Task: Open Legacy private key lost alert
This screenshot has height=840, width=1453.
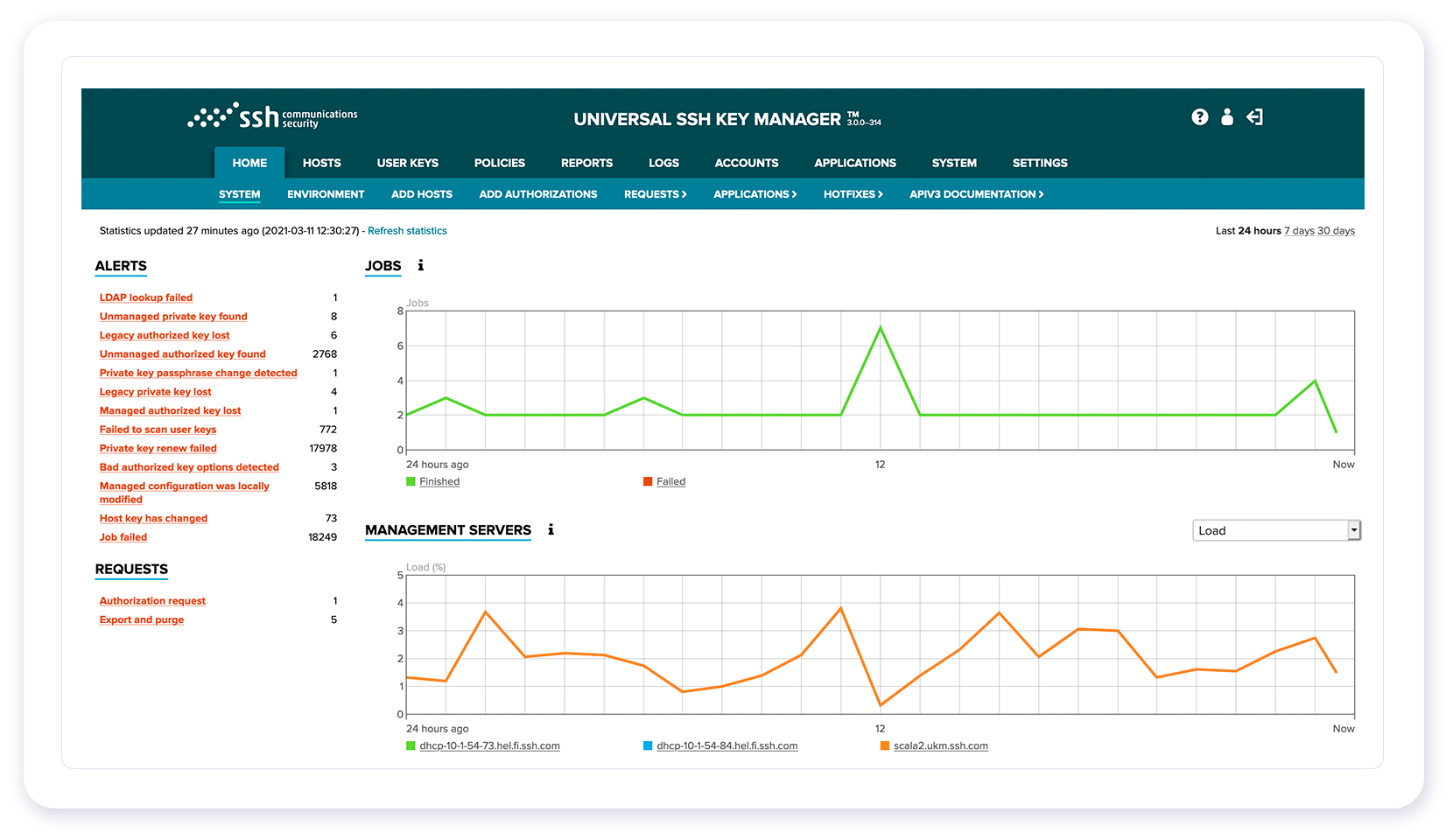Action: click(x=156, y=392)
